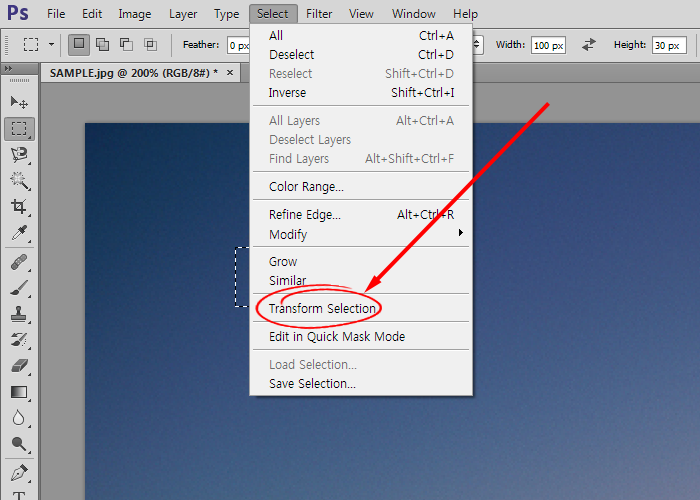Choose Add to selection mode

tap(103, 45)
